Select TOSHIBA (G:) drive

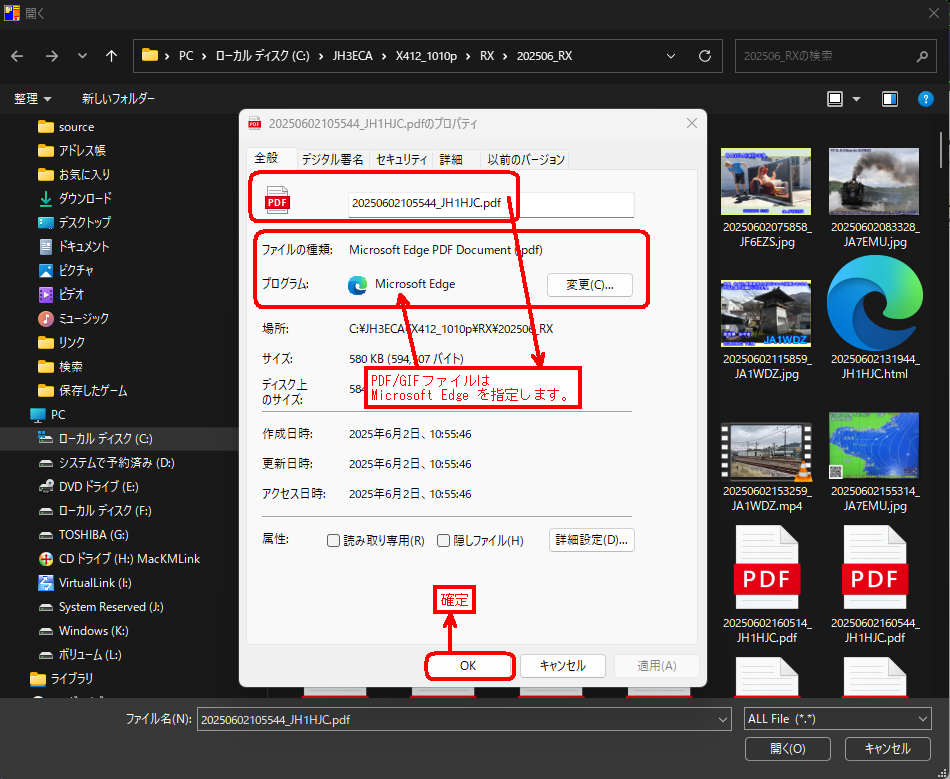(x=84, y=535)
